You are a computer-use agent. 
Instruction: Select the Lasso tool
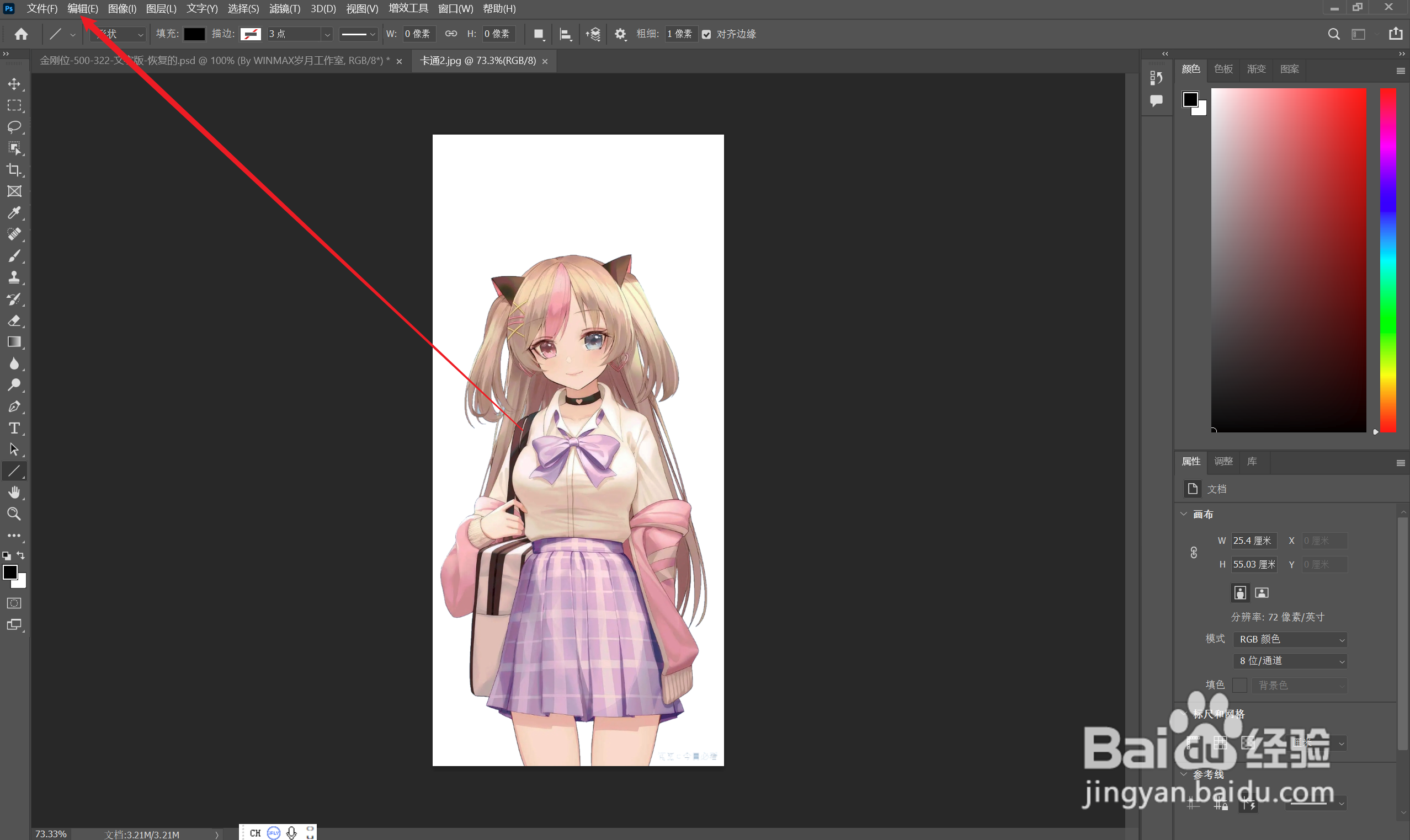[14, 127]
